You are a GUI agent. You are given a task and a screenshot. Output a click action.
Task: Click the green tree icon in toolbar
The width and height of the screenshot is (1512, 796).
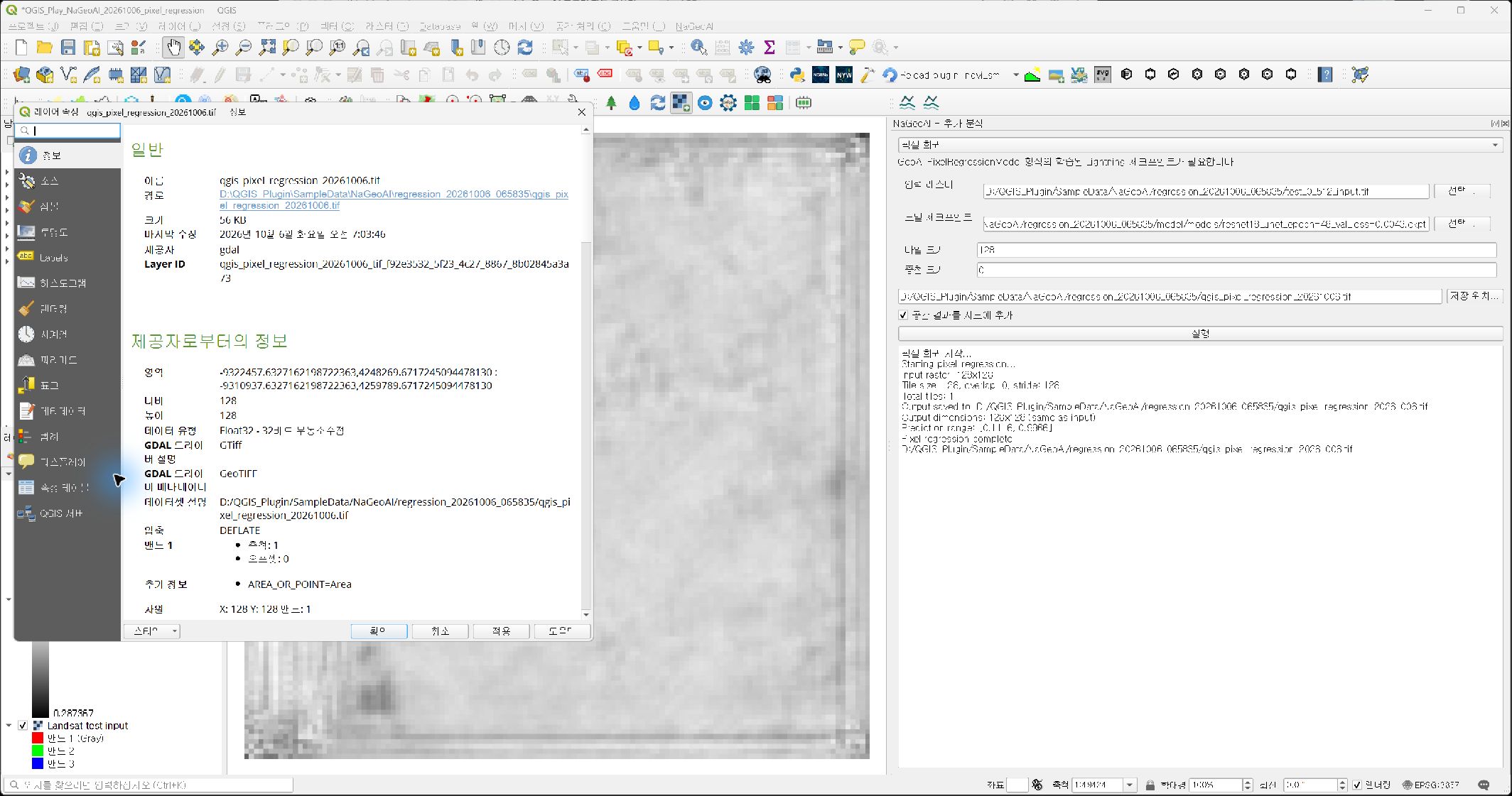[611, 103]
